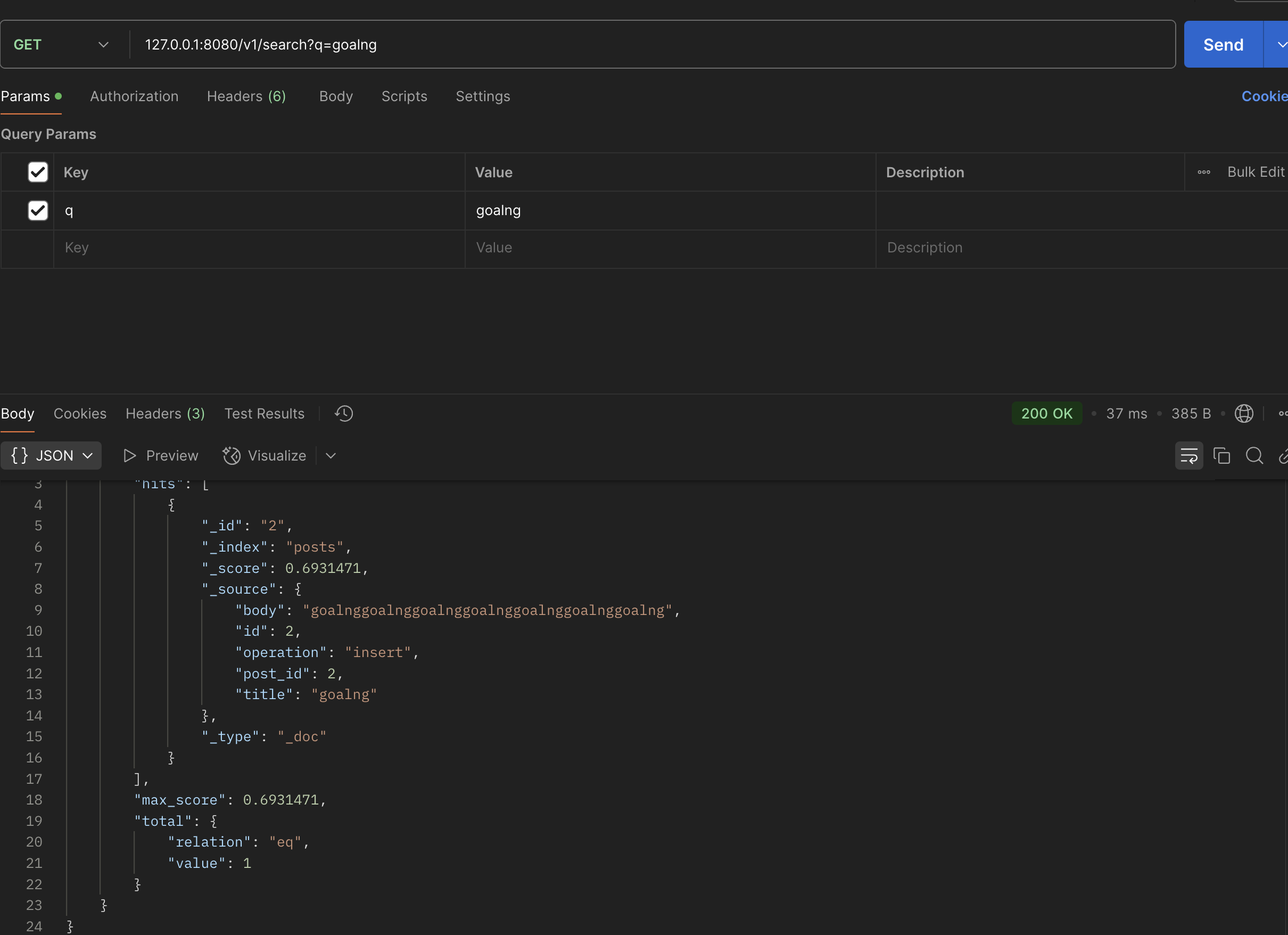Open the options dots beside Bulk Edit

coord(1204,172)
